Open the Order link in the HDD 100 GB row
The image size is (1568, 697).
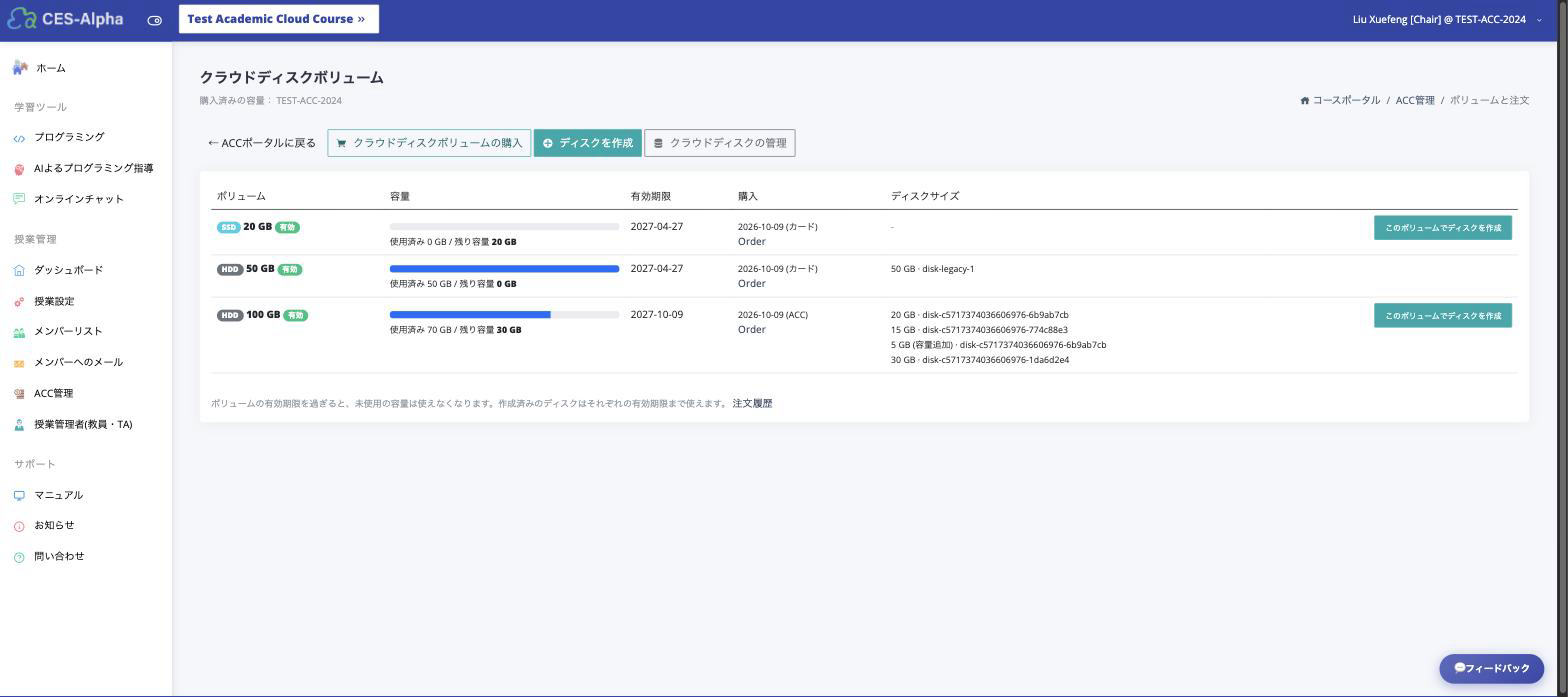[752, 329]
